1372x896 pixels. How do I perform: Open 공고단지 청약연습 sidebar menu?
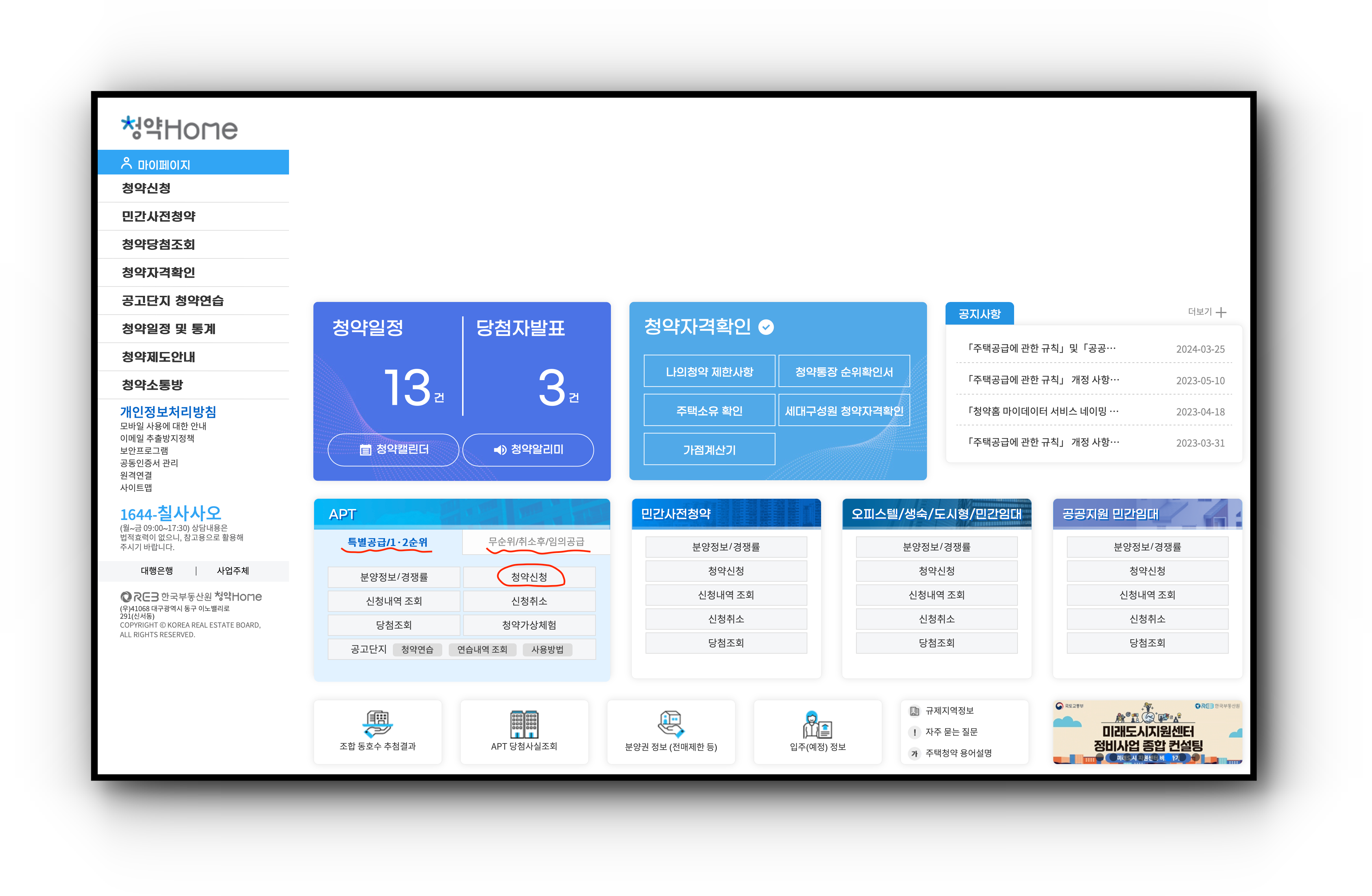193,301
